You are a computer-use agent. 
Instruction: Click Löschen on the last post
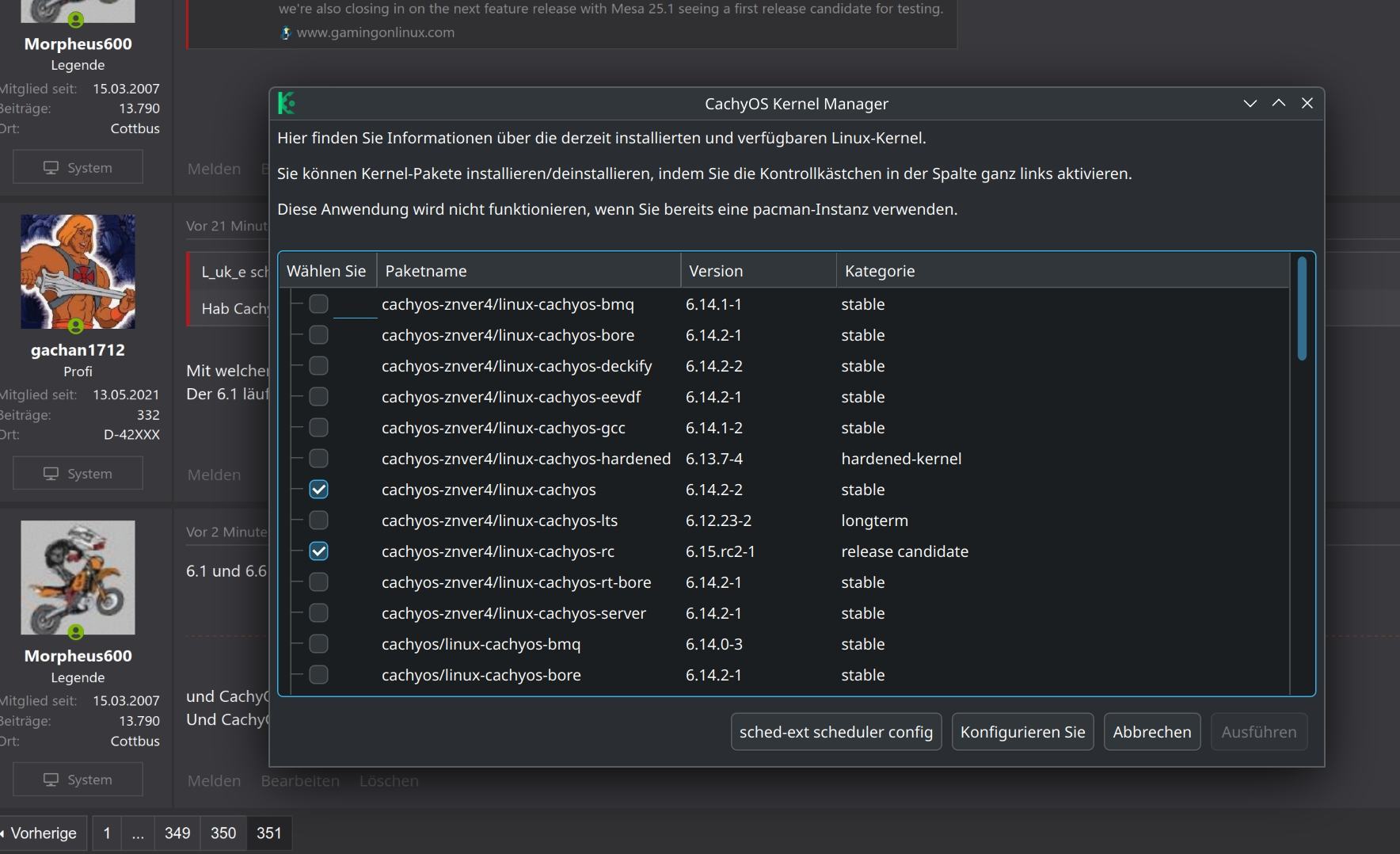[389, 780]
